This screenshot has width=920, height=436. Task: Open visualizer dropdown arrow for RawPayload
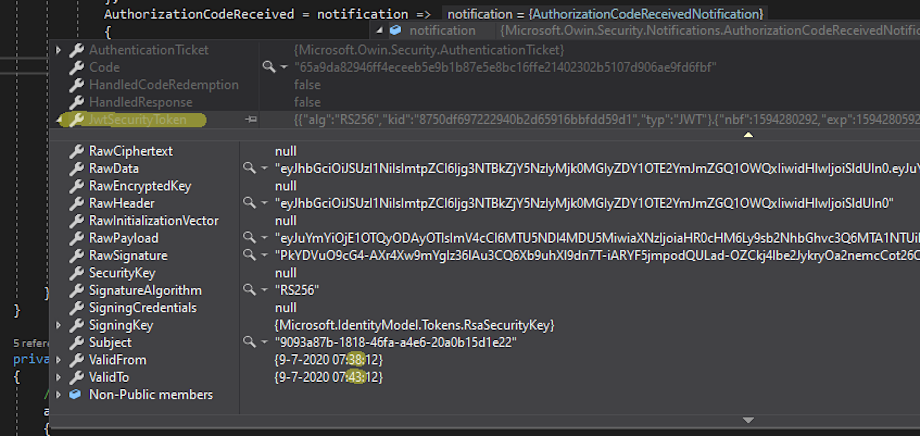pos(265,239)
